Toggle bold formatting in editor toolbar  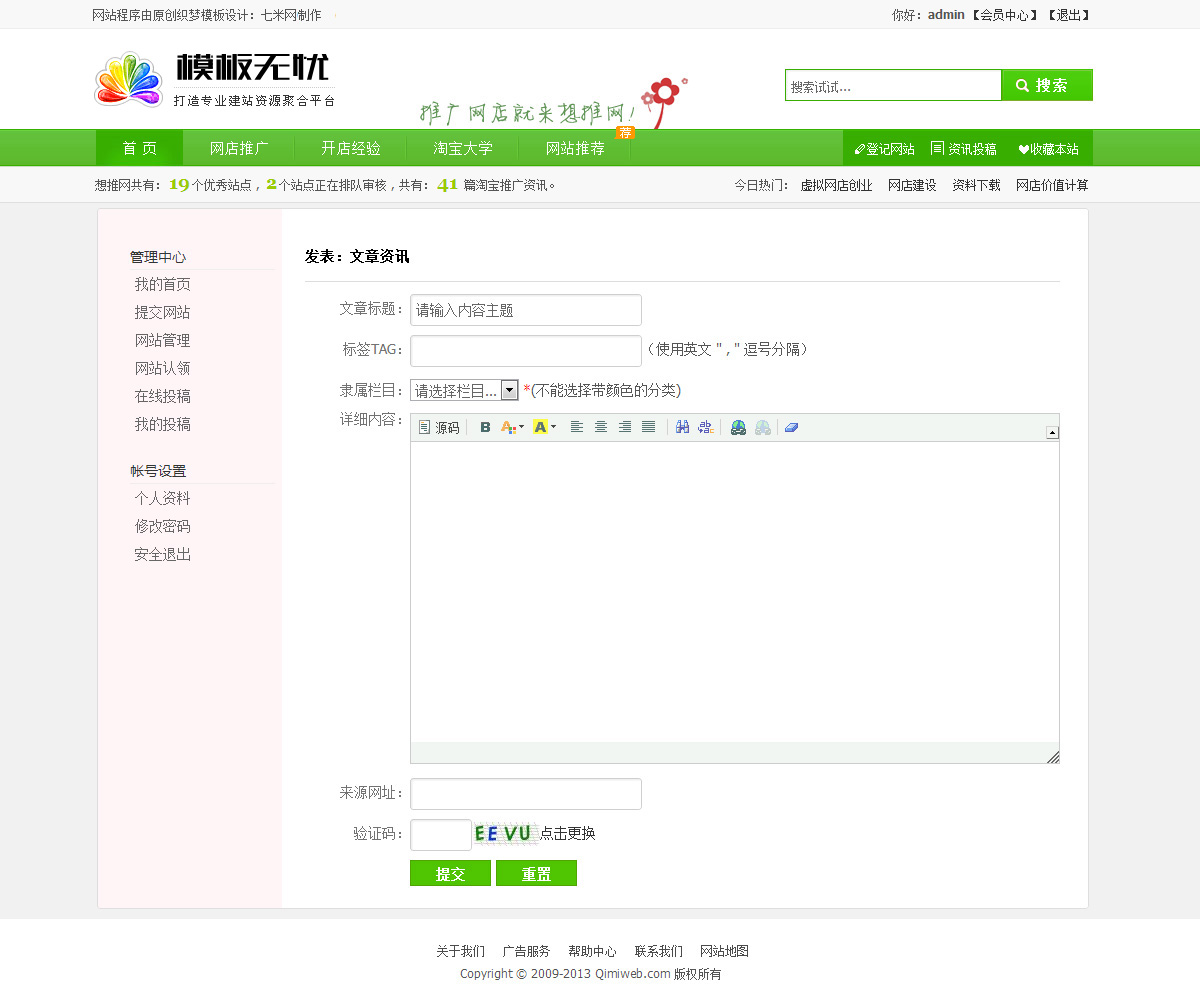pos(485,427)
